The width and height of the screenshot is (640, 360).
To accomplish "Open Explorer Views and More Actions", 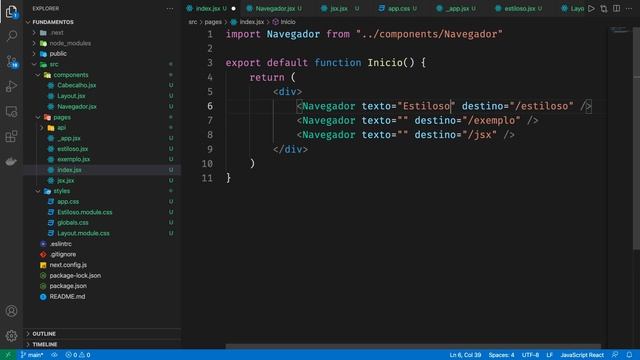I will (169, 9).
